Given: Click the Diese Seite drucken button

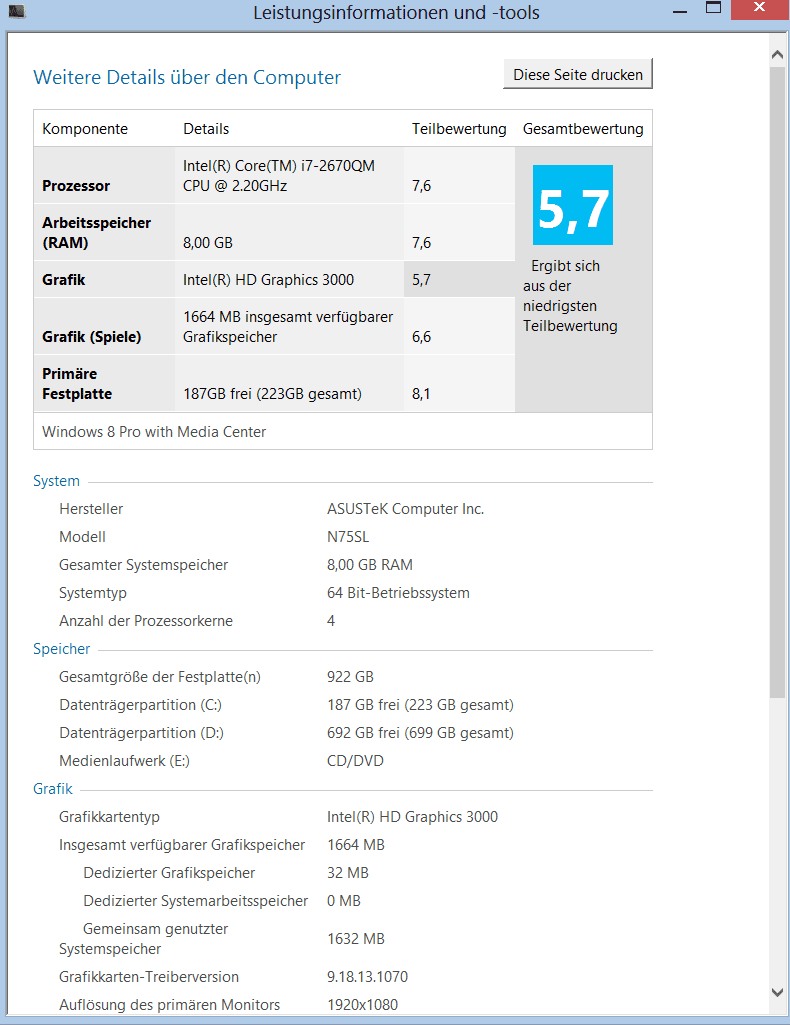Looking at the screenshot, I should pyautogui.click(x=578, y=75).
